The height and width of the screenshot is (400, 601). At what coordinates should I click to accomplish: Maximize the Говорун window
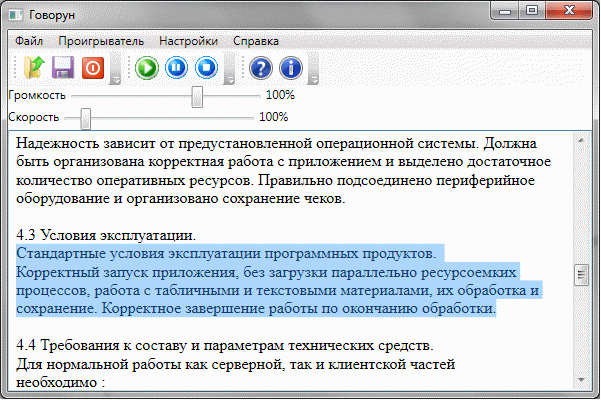532,10
